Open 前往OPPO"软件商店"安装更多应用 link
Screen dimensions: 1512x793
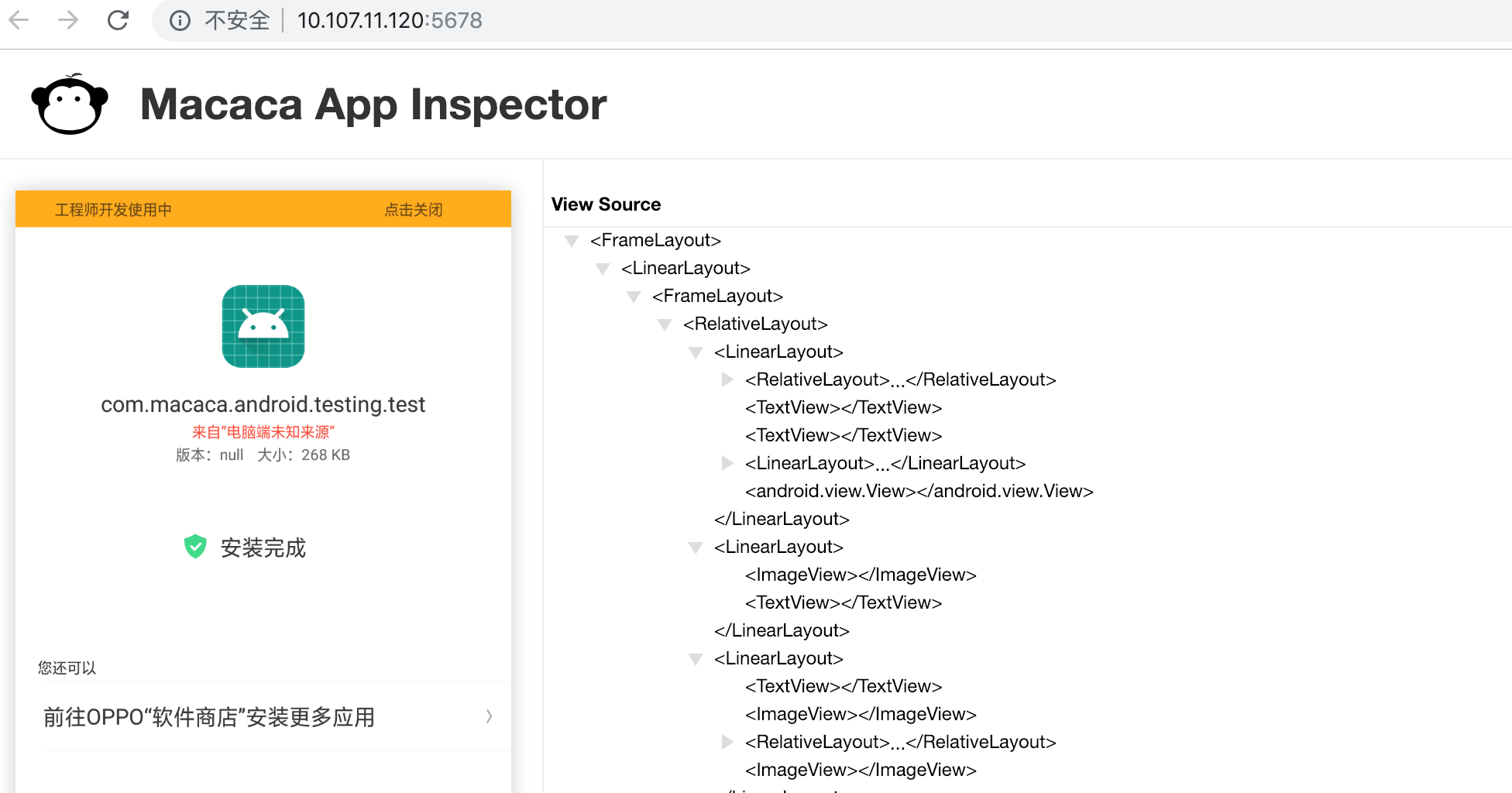point(209,717)
